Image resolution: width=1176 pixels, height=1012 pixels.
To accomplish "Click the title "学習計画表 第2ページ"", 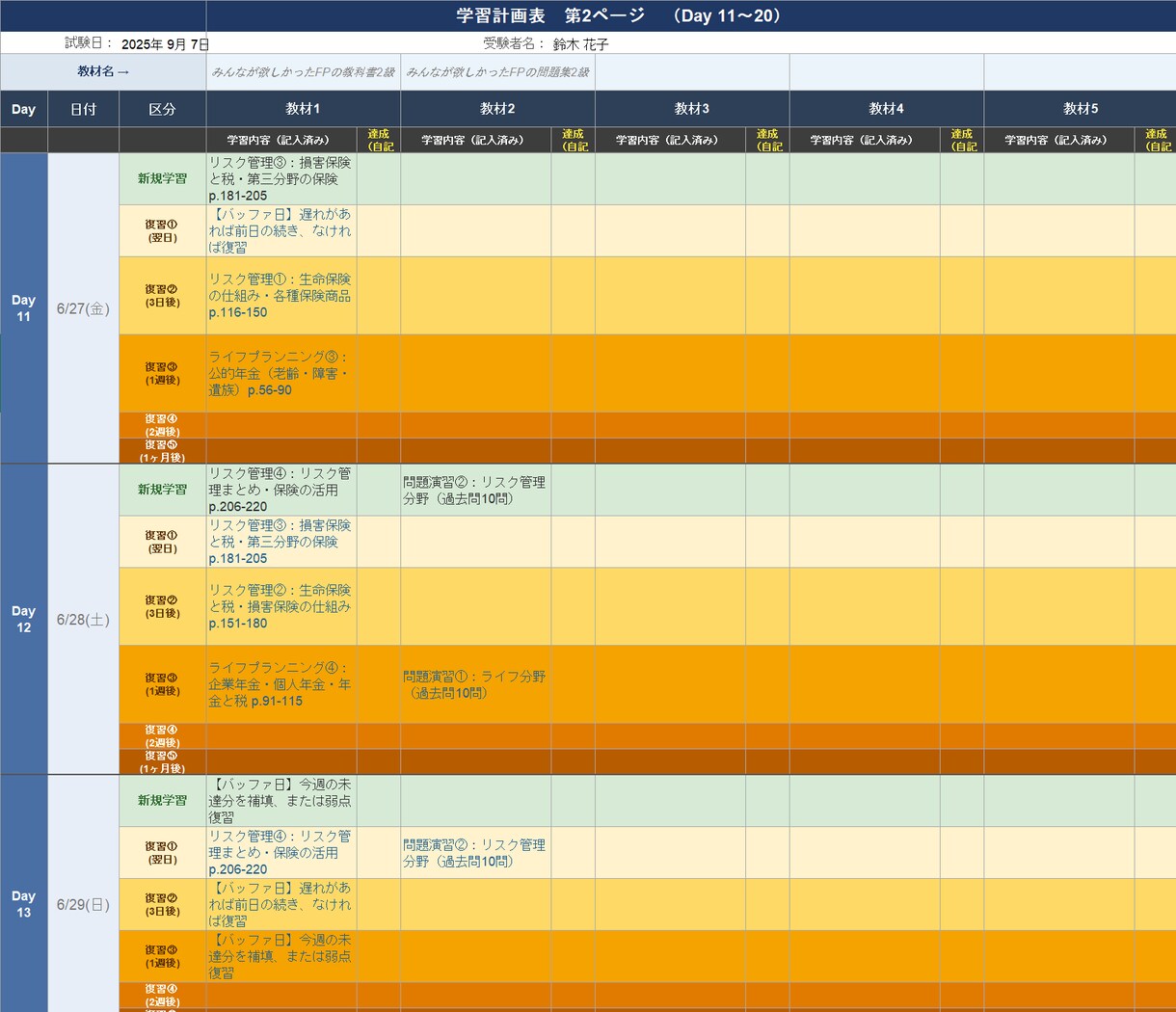I will (550, 15).
